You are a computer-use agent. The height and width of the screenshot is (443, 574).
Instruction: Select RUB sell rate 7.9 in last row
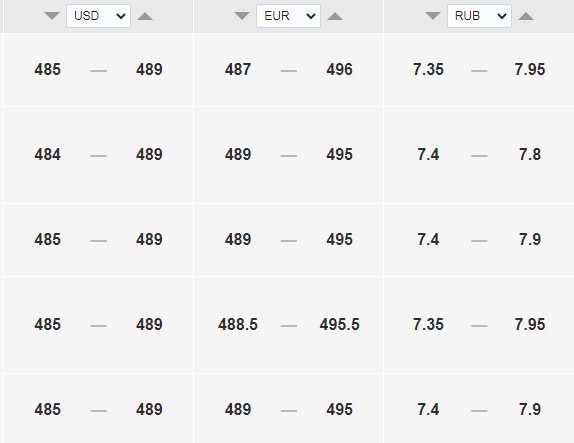click(x=530, y=409)
